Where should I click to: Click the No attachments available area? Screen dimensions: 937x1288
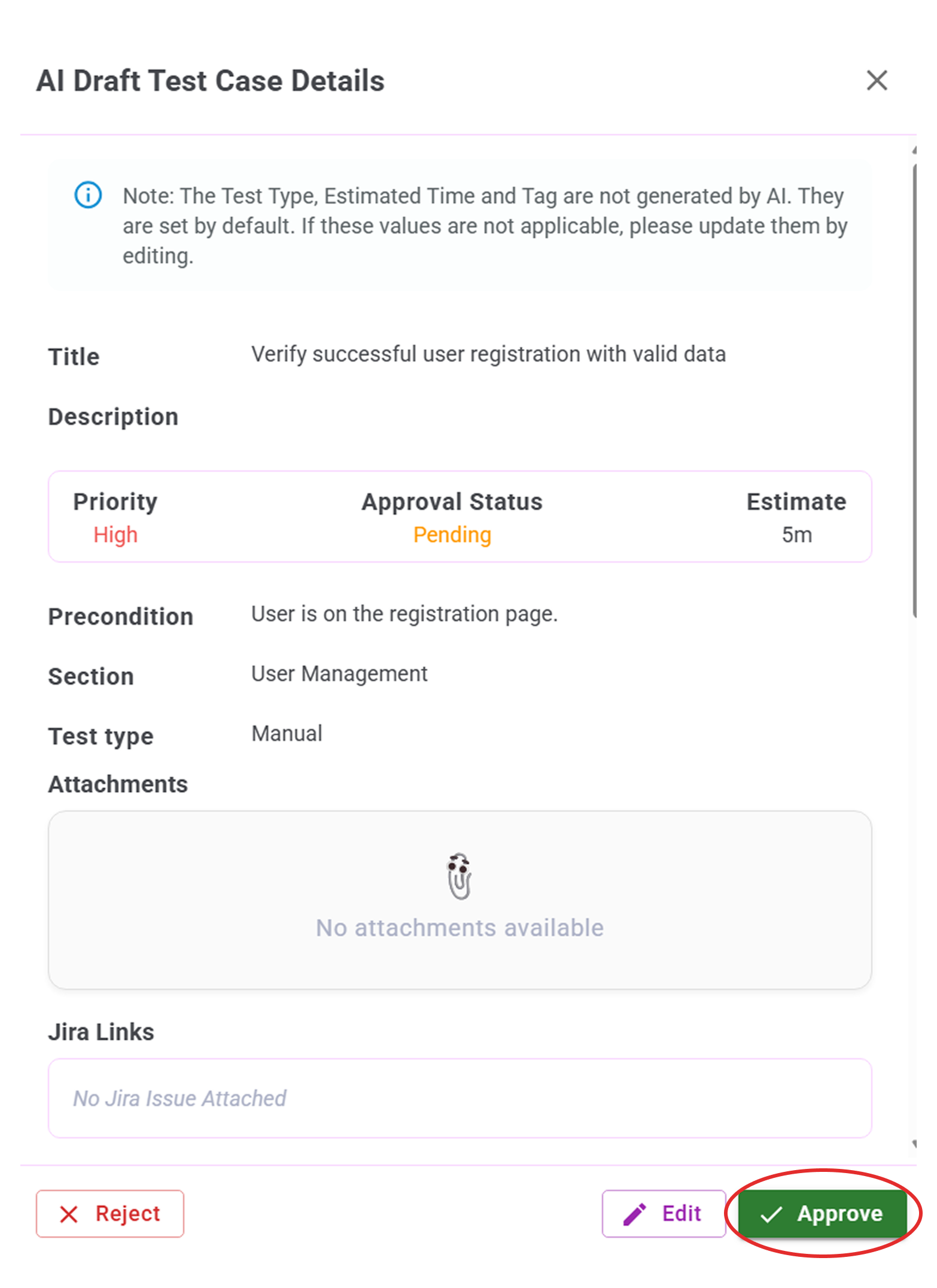pos(460,928)
